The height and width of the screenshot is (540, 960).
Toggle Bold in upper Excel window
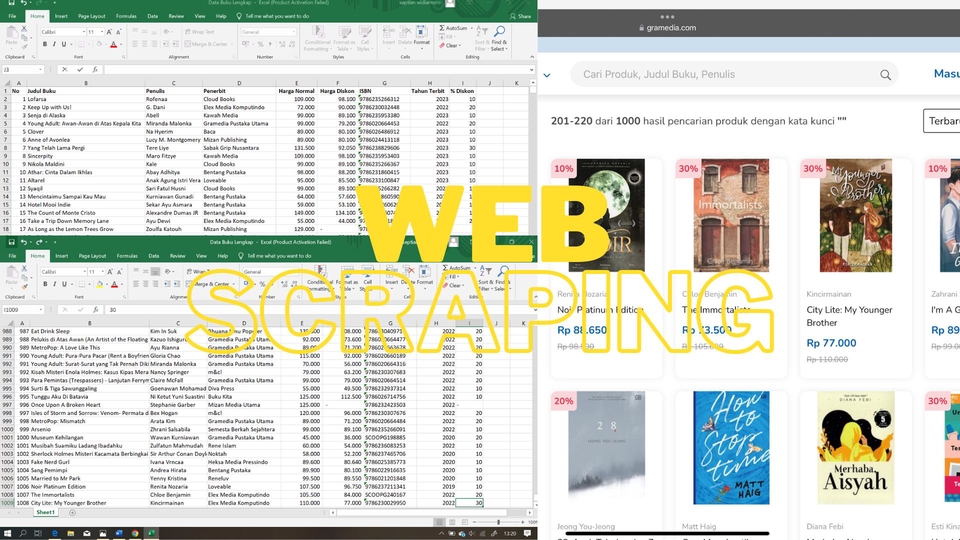pyautogui.click(x=45, y=44)
